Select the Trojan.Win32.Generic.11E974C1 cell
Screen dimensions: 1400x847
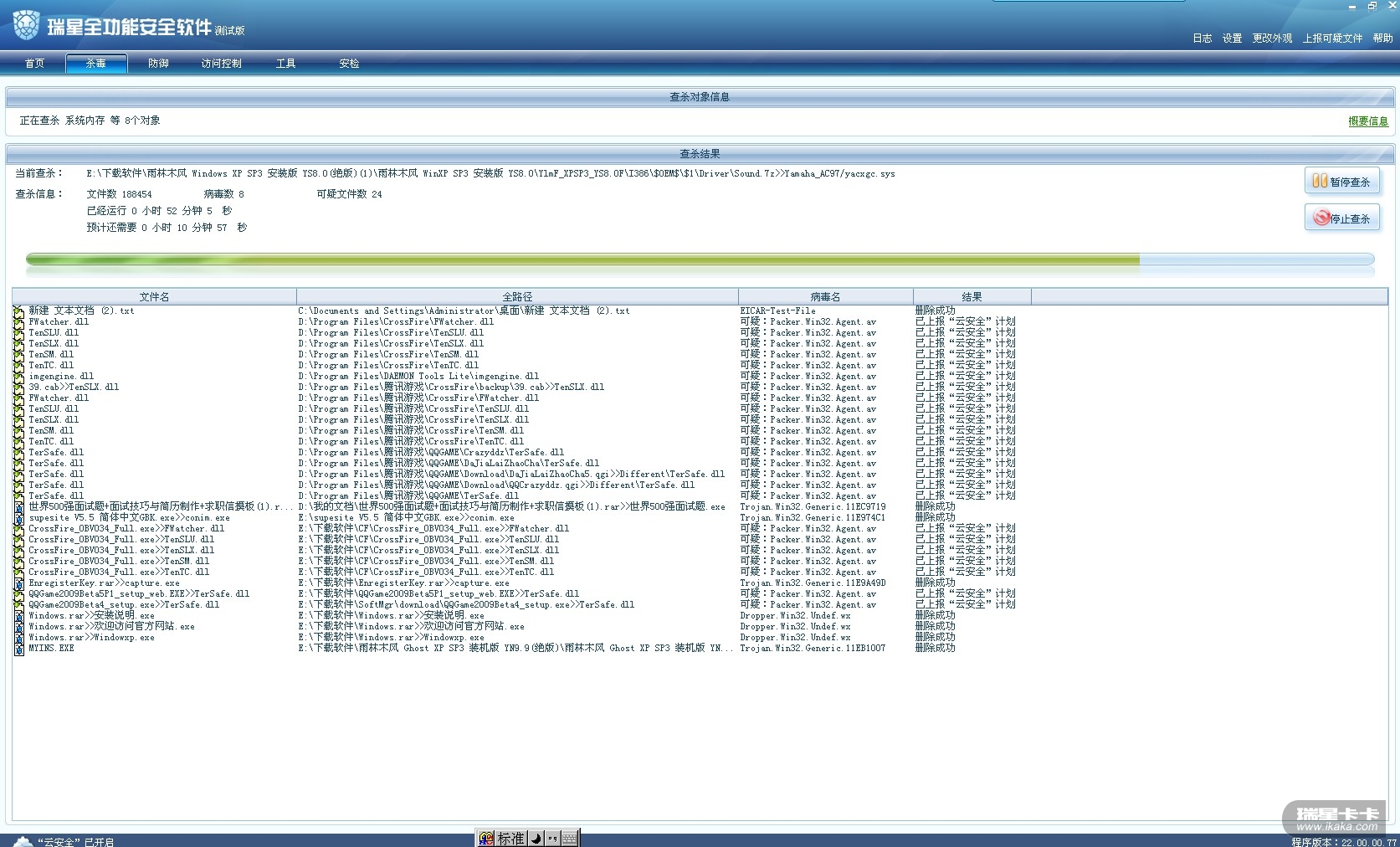tap(813, 517)
